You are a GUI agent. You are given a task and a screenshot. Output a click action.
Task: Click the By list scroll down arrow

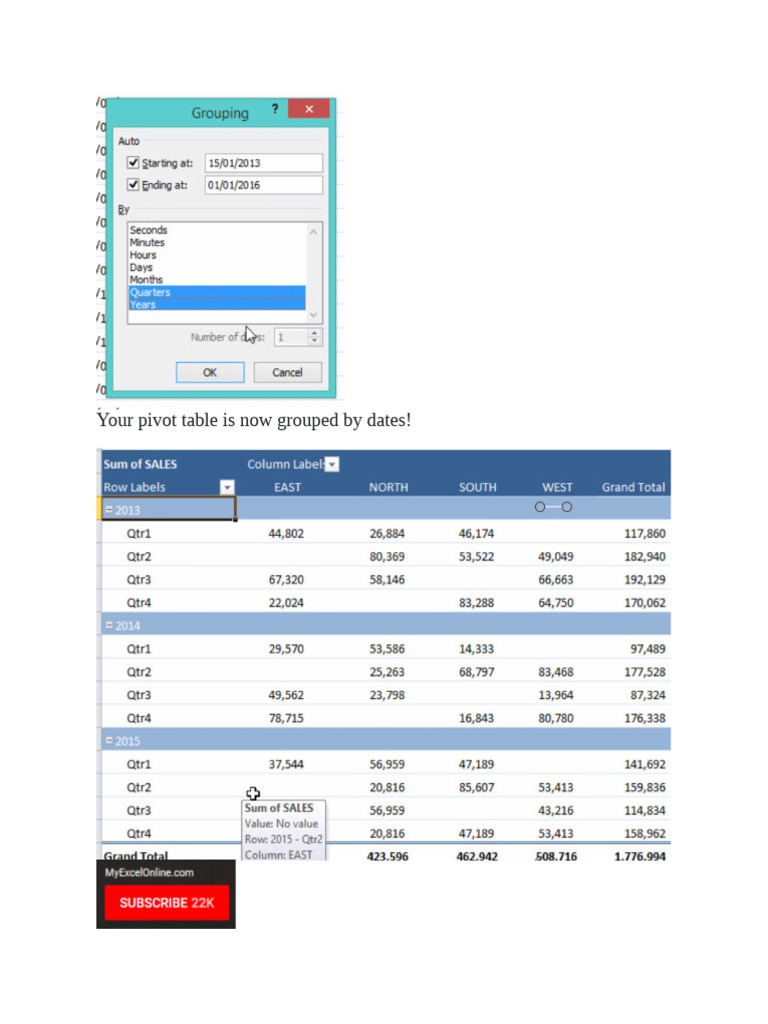[x=313, y=315]
